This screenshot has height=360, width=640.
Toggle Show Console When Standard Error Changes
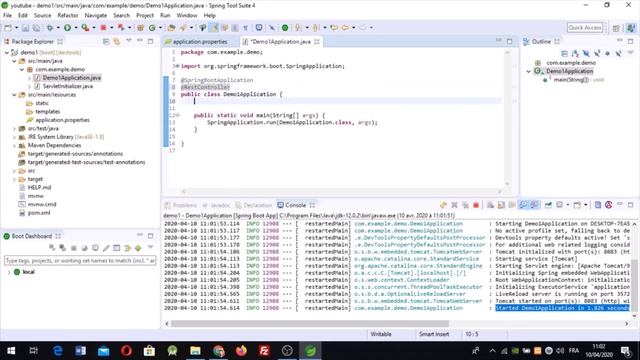pyautogui.click(x=534, y=205)
